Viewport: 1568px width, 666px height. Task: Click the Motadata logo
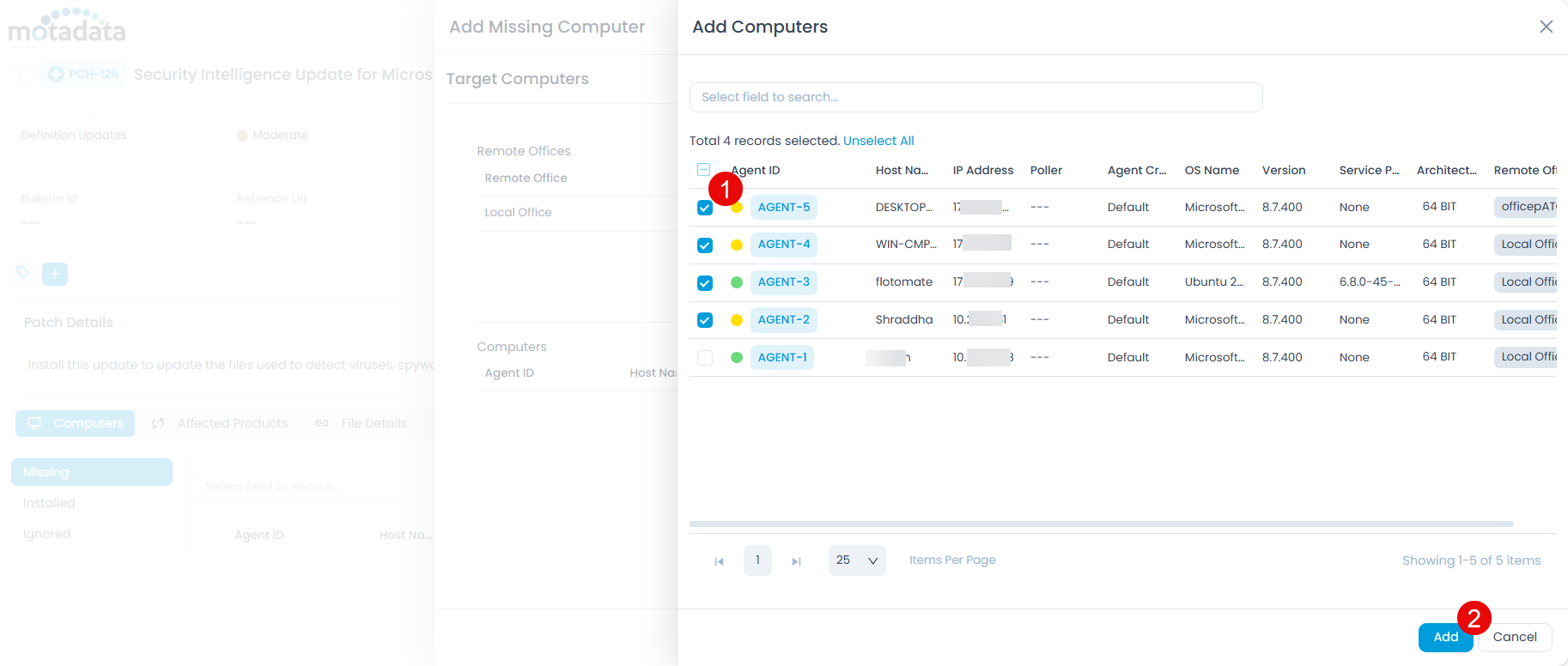[67, 26]
